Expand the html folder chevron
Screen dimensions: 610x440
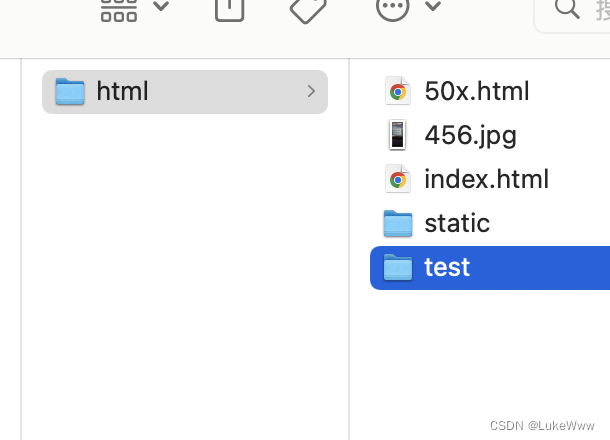click(311, 91)
